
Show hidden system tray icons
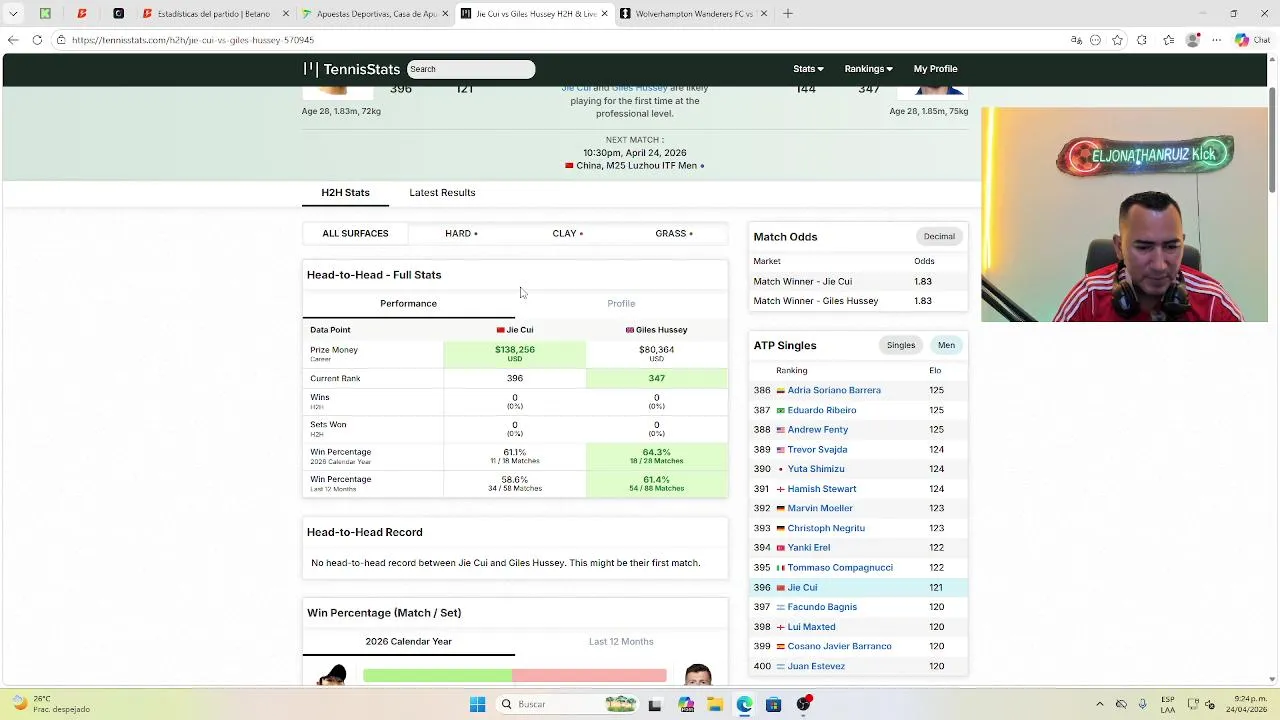point(1100,705)
